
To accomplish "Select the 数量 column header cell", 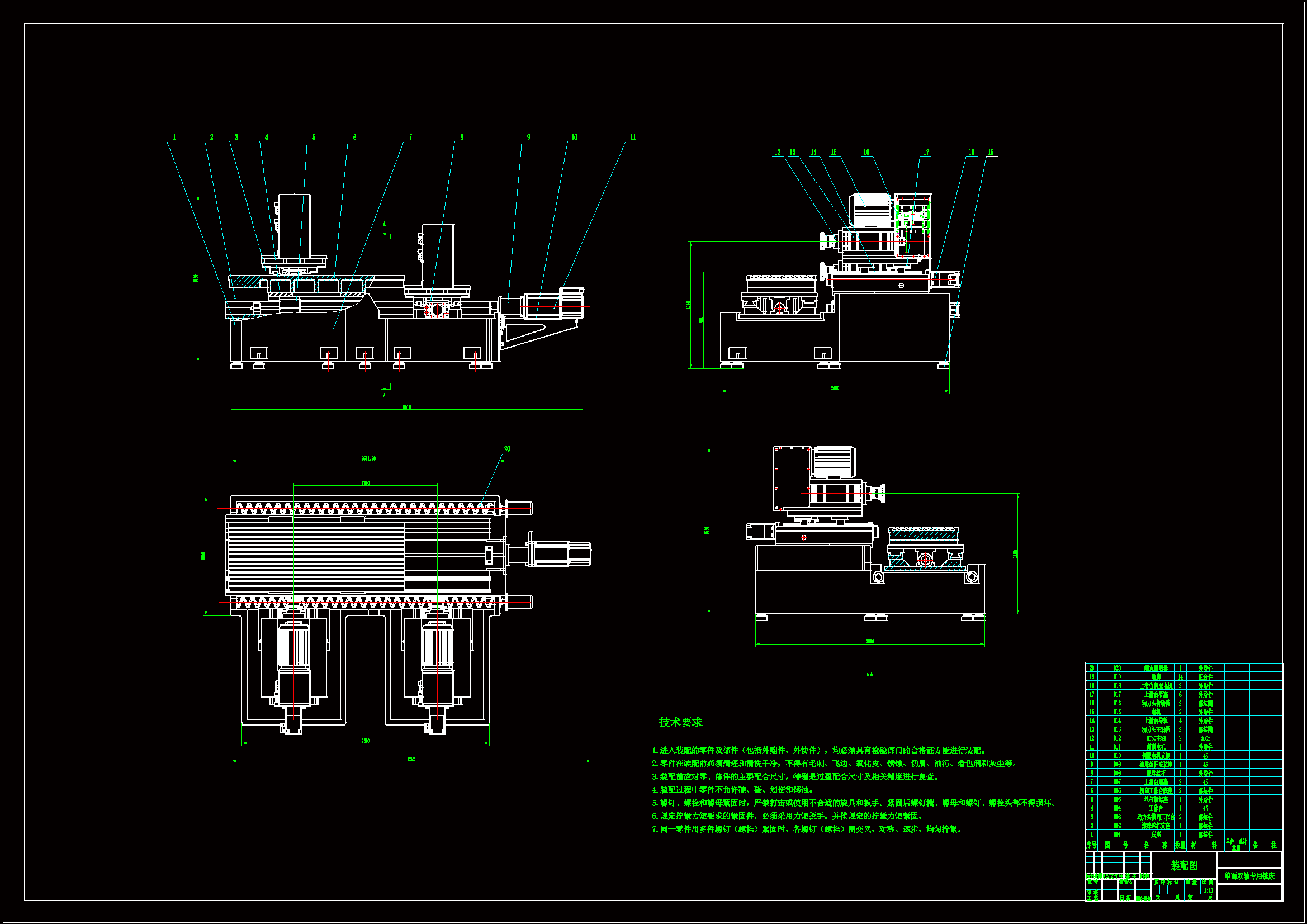I will tap(1180, 845).
